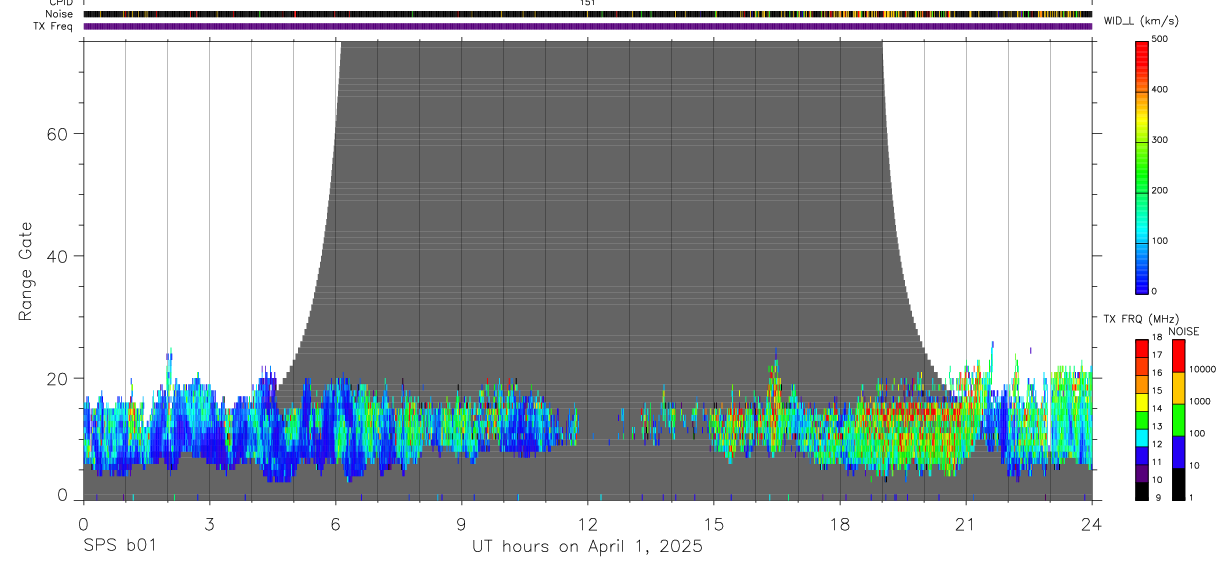1228x567 pixels.
Task: Click the green 300 level on the width color bar
Action: pyautogui.click(x=1142, y=140)
